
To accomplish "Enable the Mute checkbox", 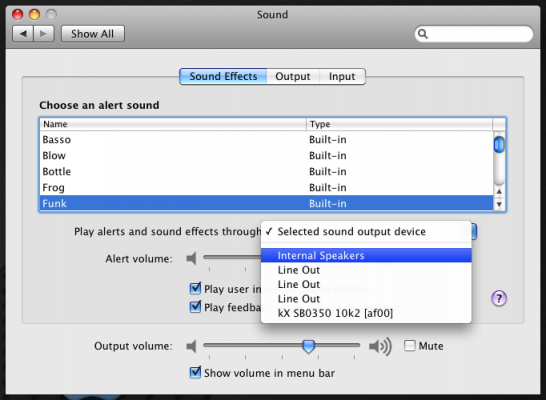I will click(410, 346).
